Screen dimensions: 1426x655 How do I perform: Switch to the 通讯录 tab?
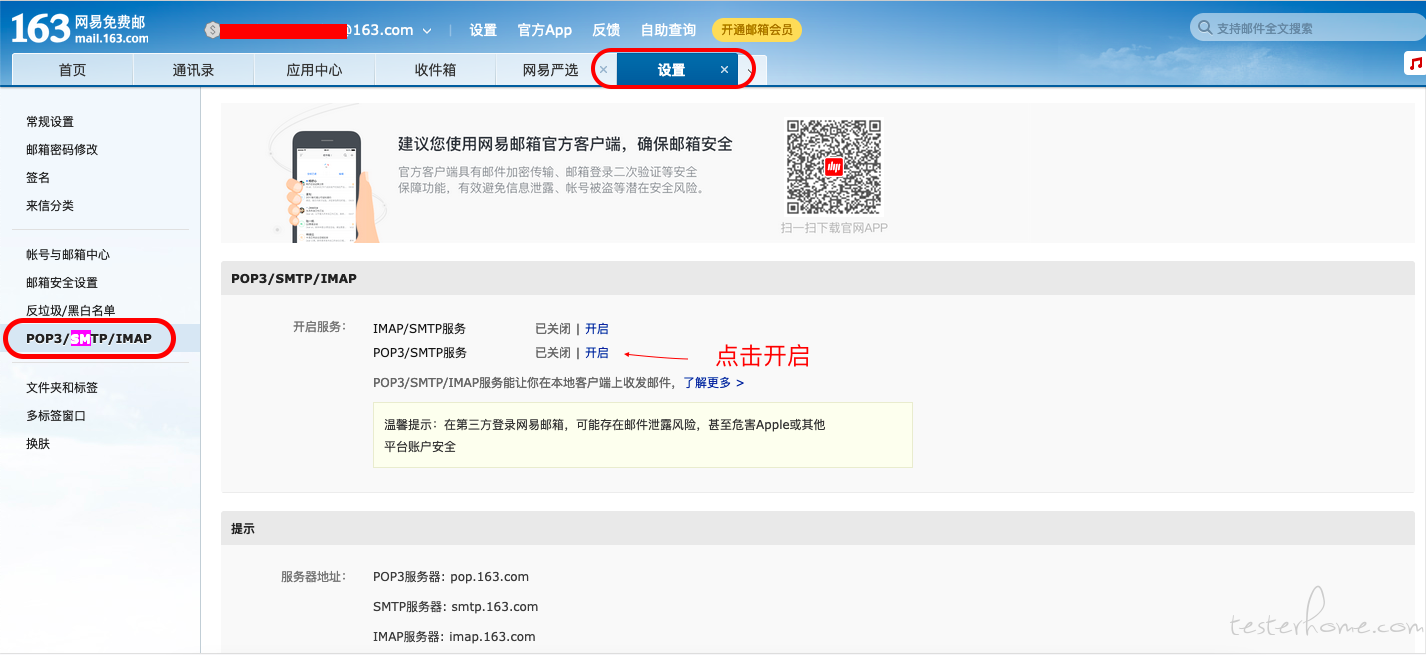click(193, 70)
